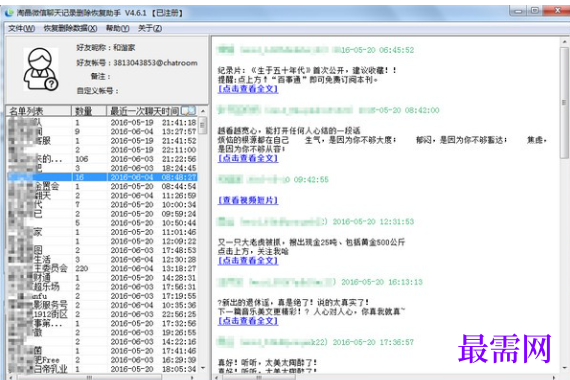Maximize the application window

[x=534, y=11]
